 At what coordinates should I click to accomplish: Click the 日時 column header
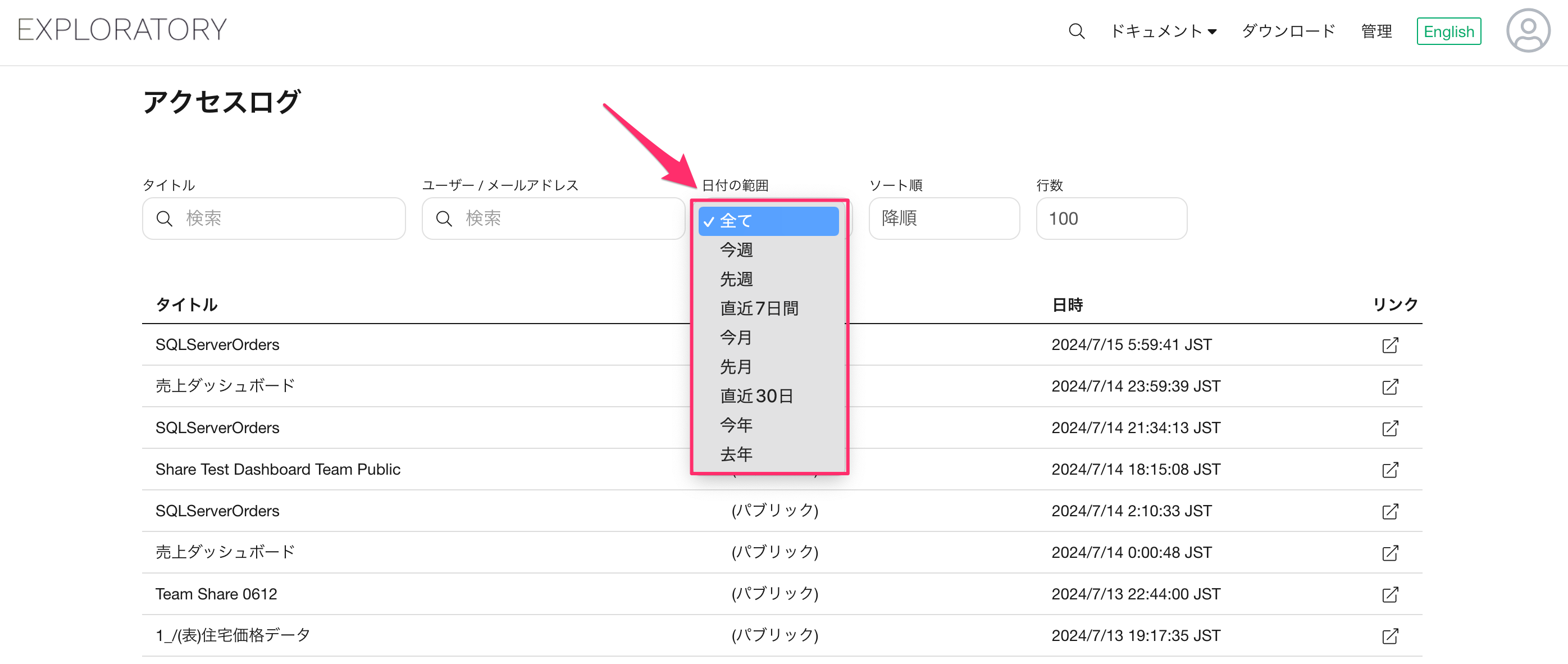[1067, 304]
